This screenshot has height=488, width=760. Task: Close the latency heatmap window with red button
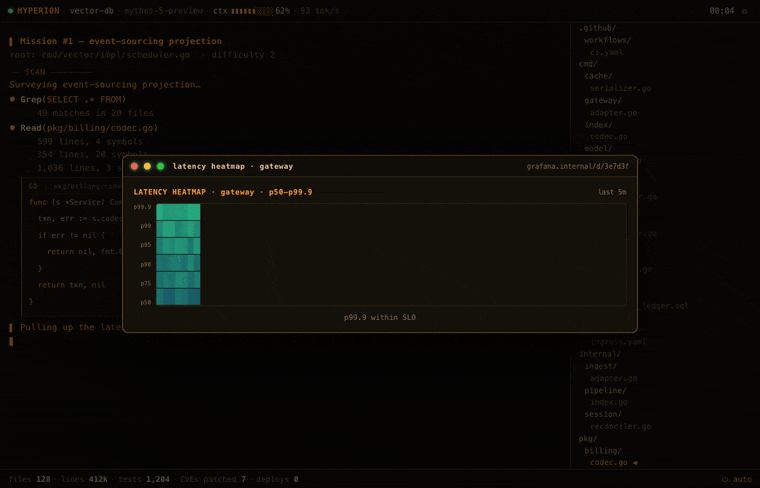click(x=134, y=166)
